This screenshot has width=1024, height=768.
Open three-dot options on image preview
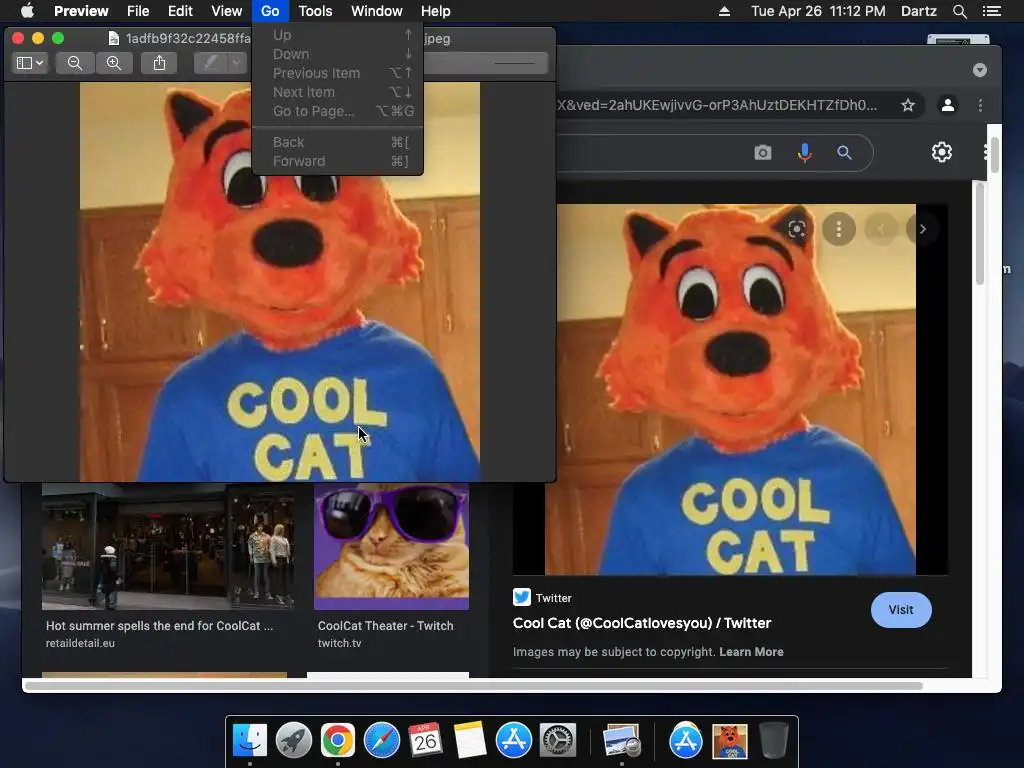(x=839, y=229)
